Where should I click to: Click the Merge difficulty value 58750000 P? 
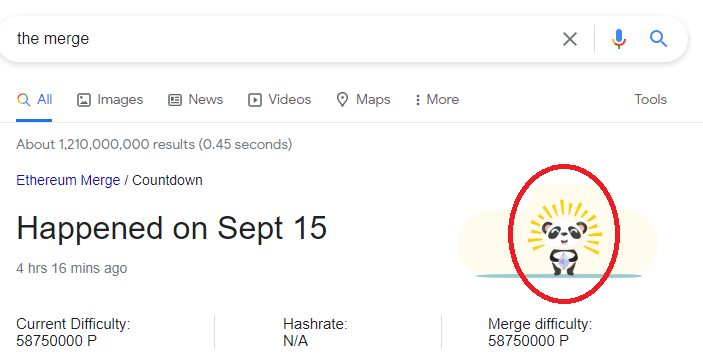(528, 341)
